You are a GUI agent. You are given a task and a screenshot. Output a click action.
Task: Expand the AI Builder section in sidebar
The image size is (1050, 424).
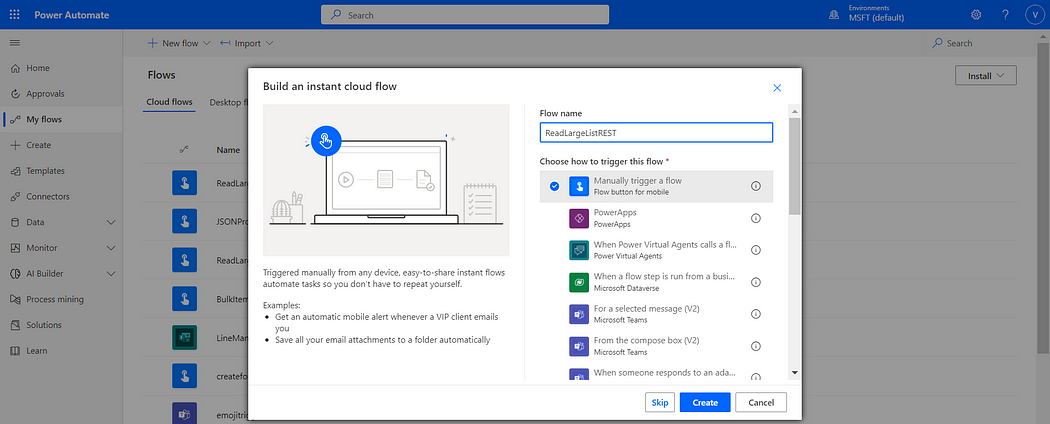coord(111,273)
